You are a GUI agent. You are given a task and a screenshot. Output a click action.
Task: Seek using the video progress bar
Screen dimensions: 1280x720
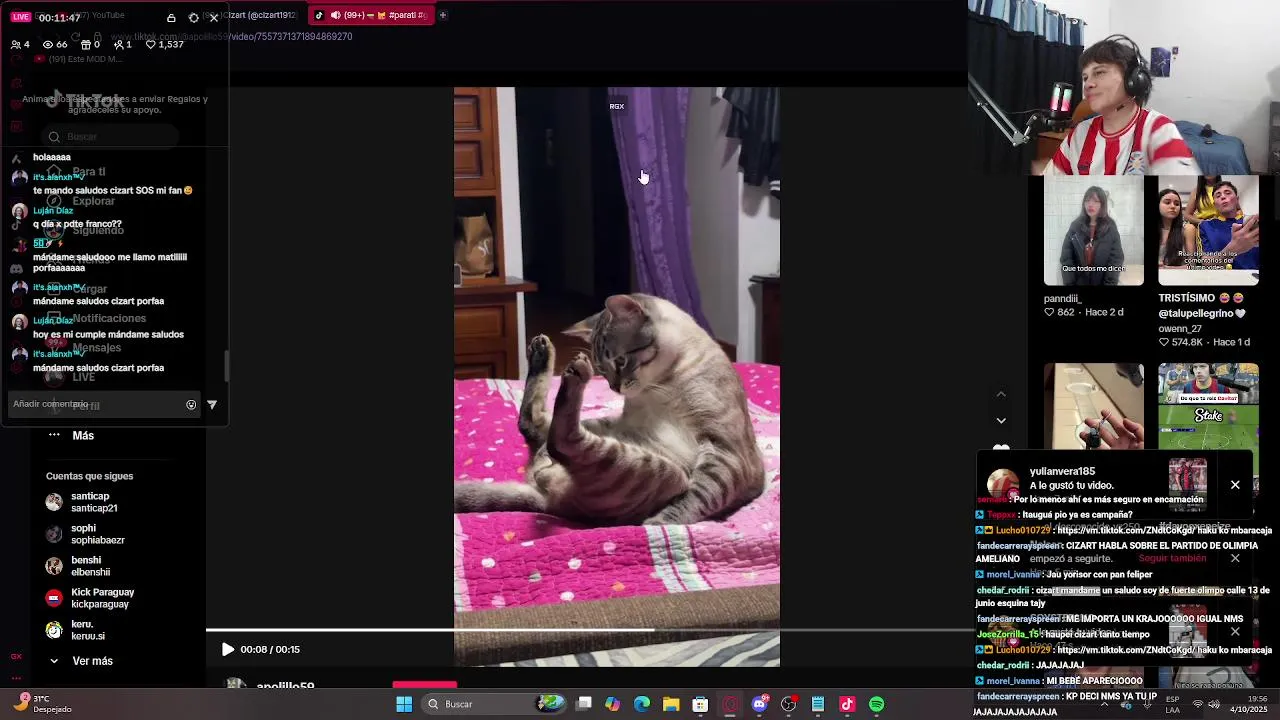[x=590, y=630]
